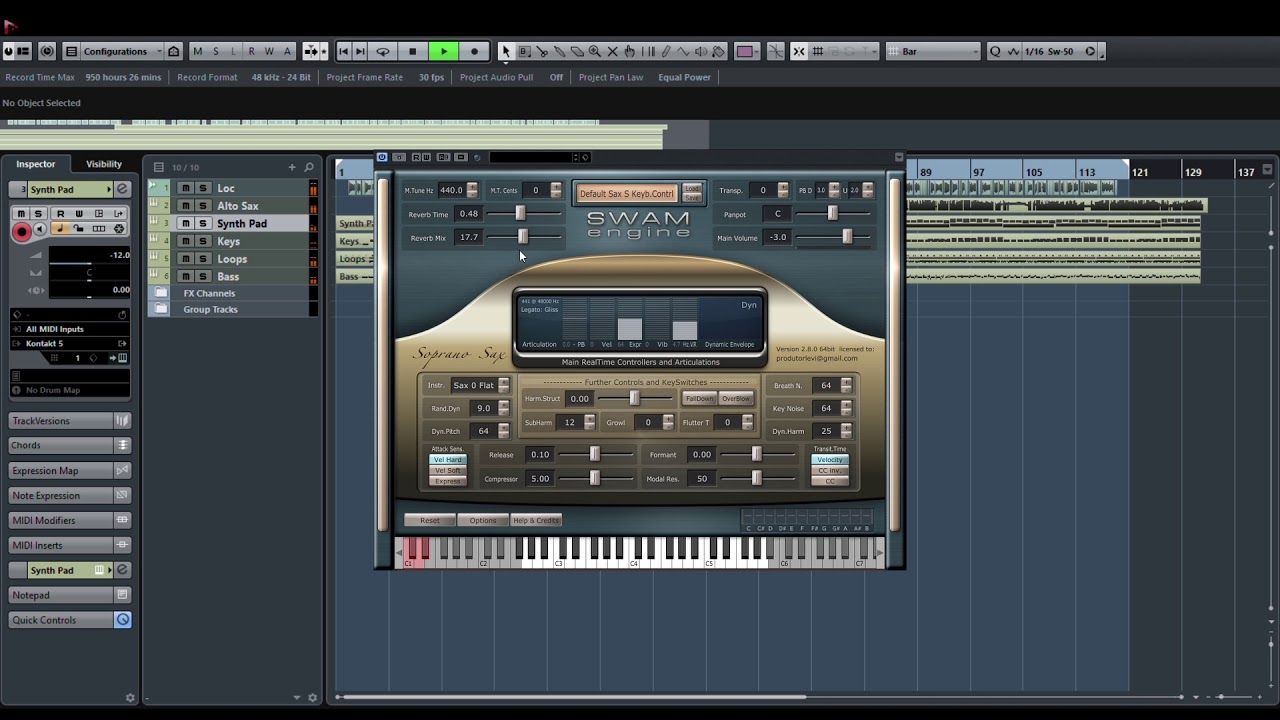
Task: Select the Range Selection tool
Action: tap(524, 52)
